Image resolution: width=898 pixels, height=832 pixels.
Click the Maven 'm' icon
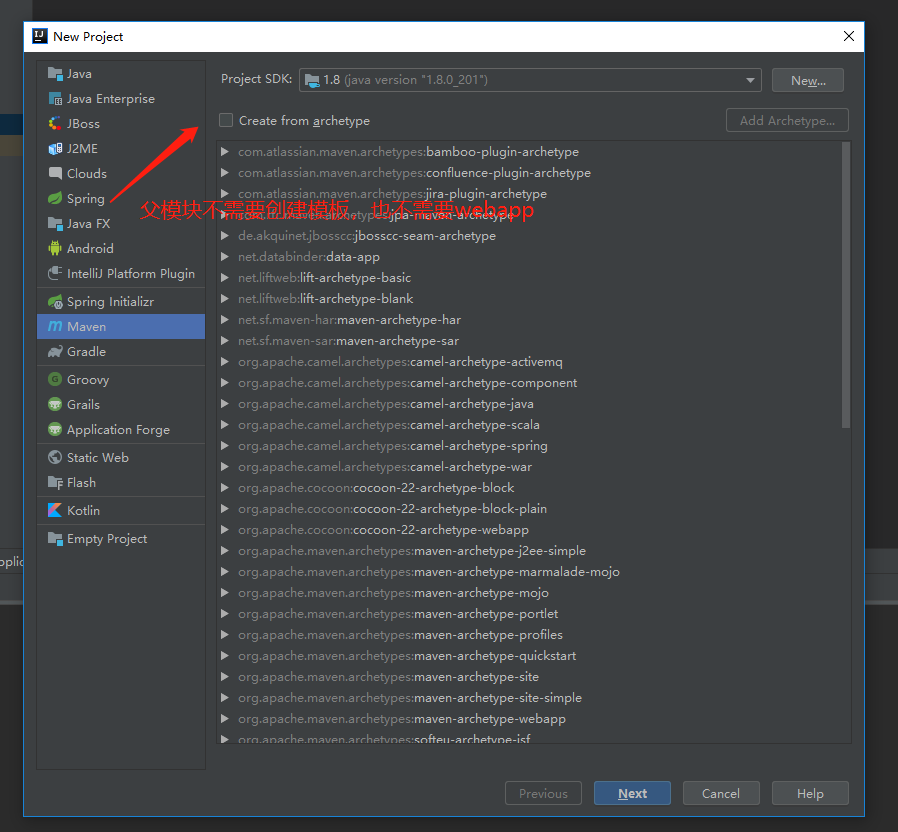point(55,326)
